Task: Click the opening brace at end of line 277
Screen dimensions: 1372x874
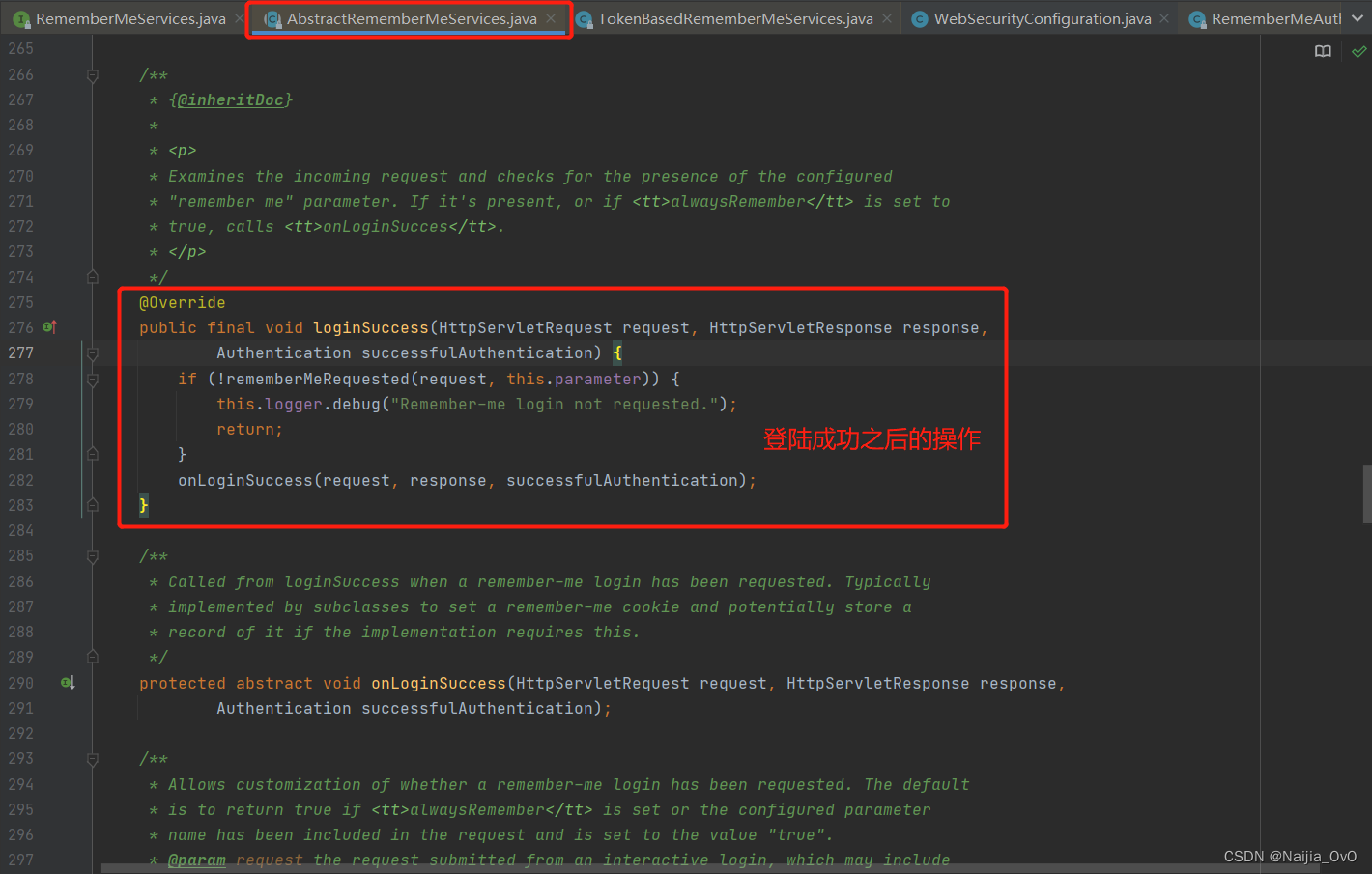Action: coord(617,352)
